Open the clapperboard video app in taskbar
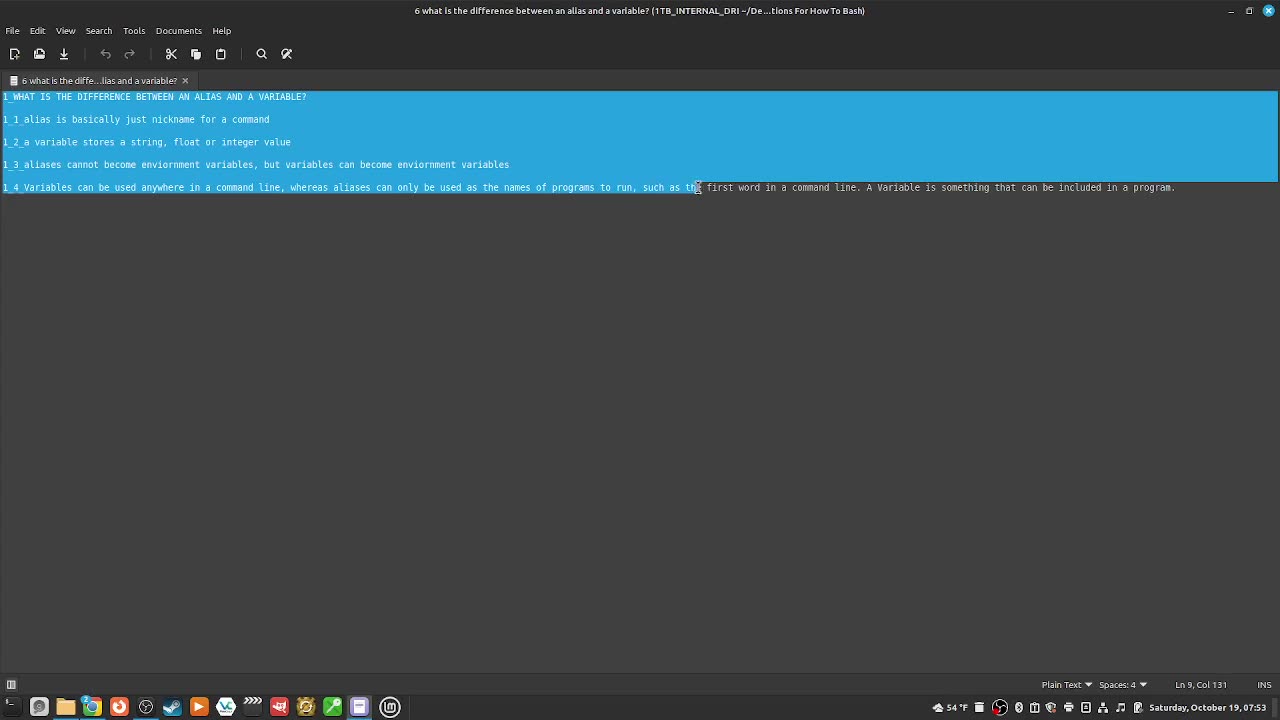1280x720 pixels. coord(252,707)
